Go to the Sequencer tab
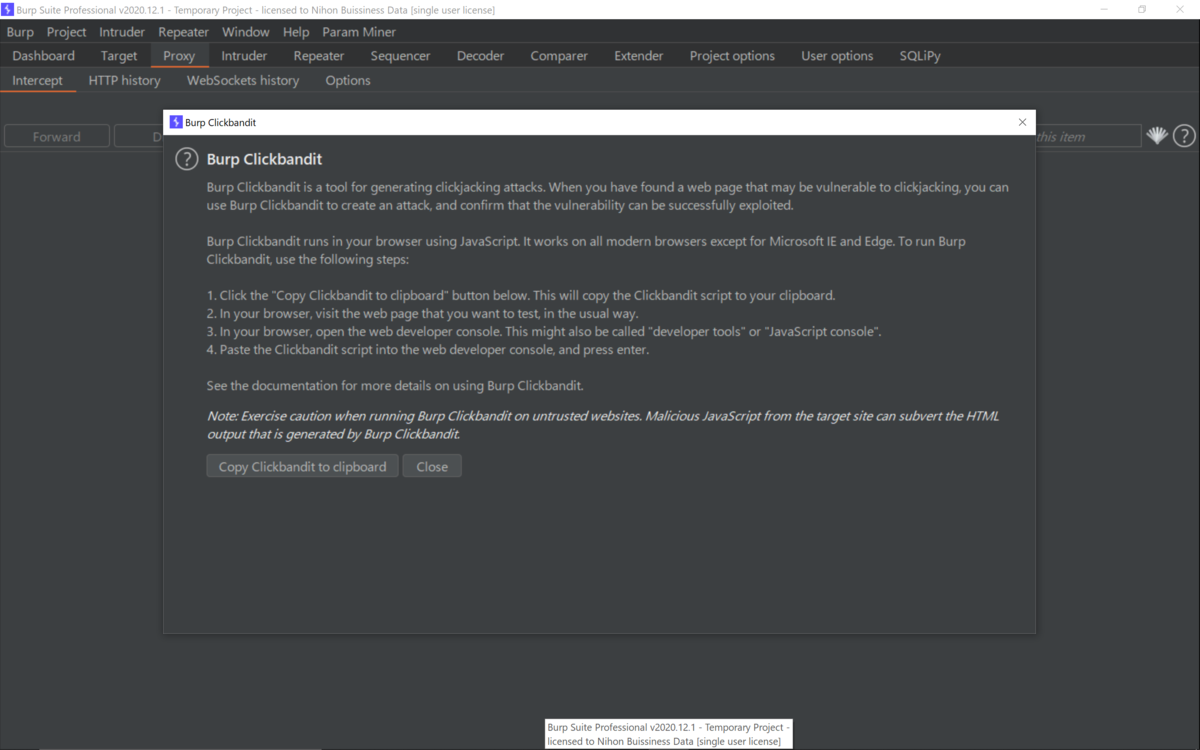The height and width of the screenshot is (750, 1200). tap(400, 56)
